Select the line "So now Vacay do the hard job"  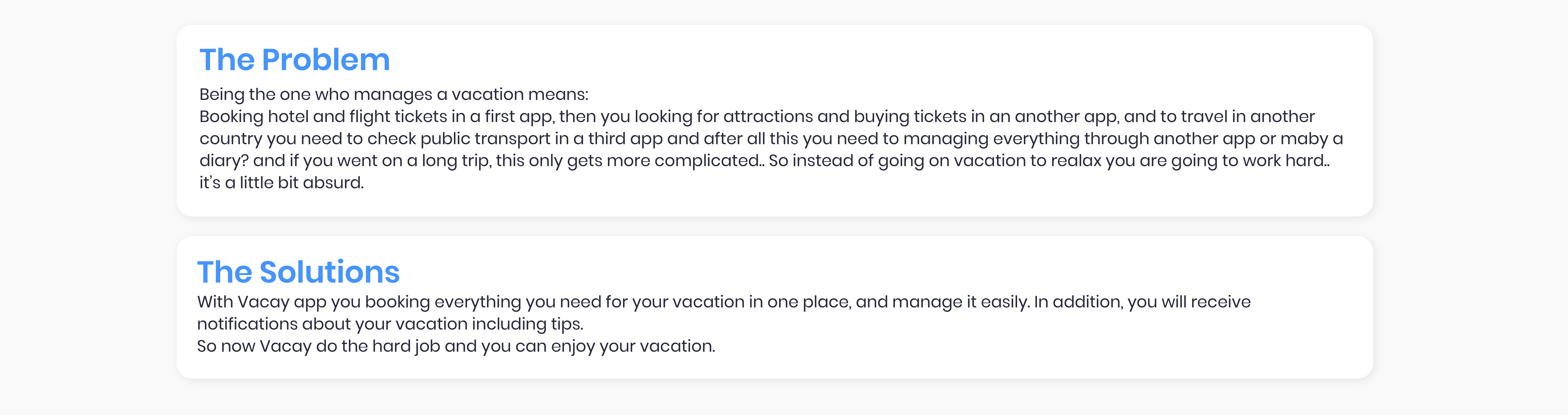(x=456, y=346)
